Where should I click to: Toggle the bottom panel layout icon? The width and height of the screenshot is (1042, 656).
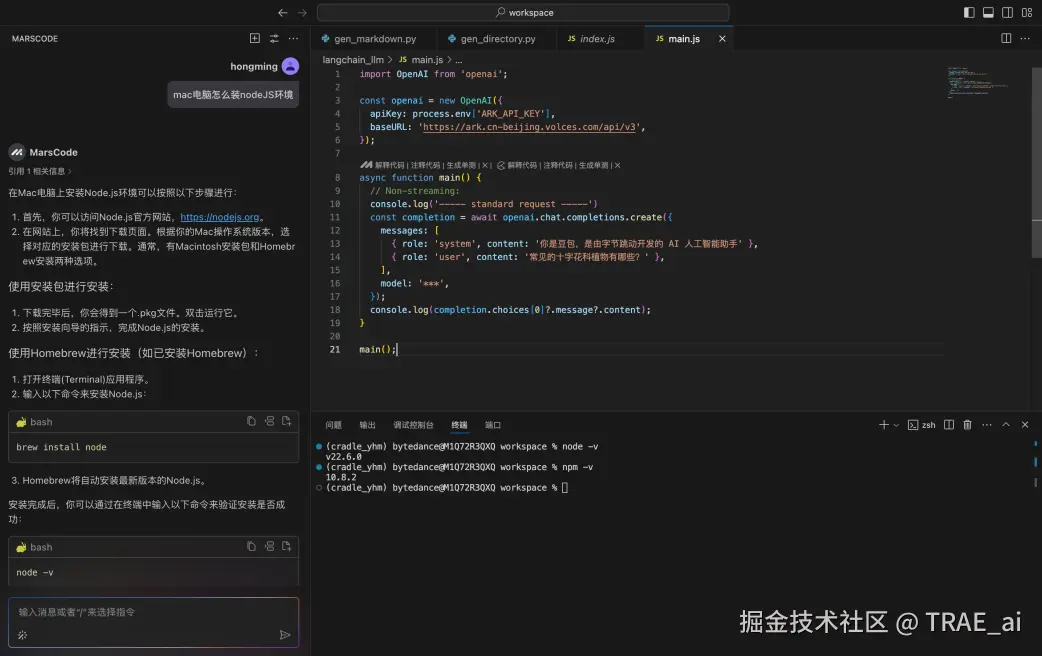pos(988,13)
